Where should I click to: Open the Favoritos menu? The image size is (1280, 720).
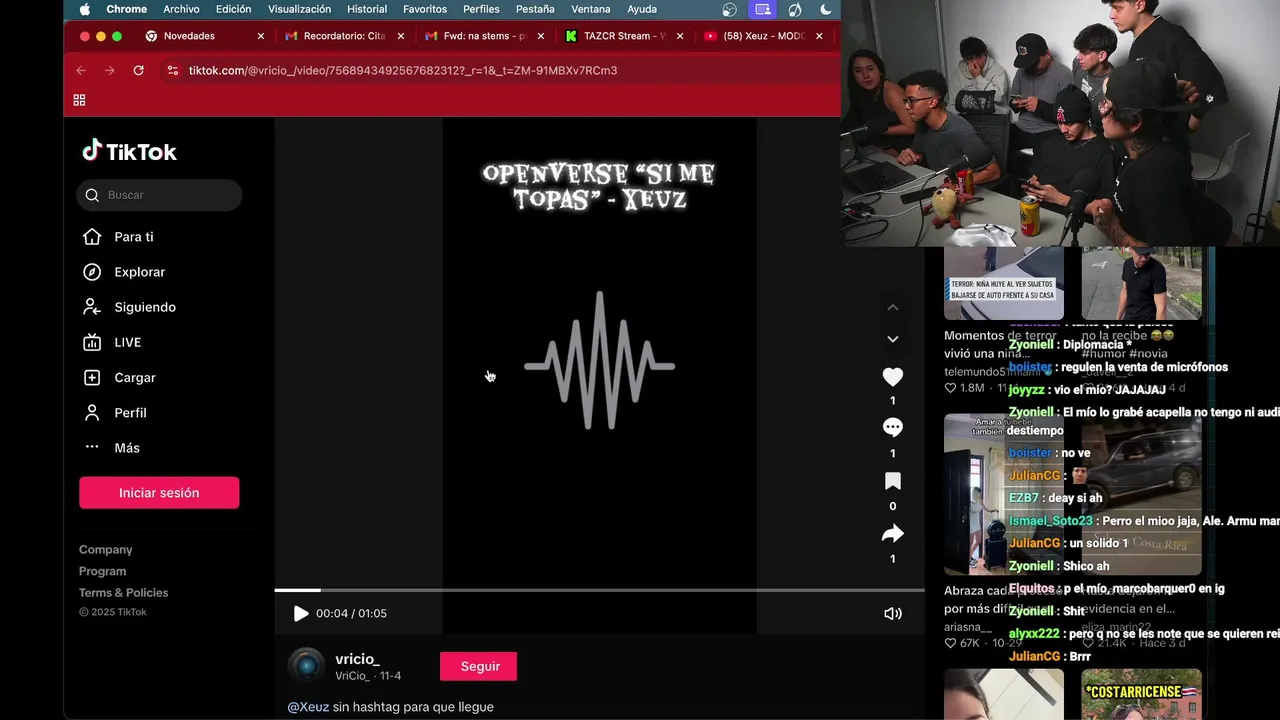pyautogui.click(x=425, y=9)
